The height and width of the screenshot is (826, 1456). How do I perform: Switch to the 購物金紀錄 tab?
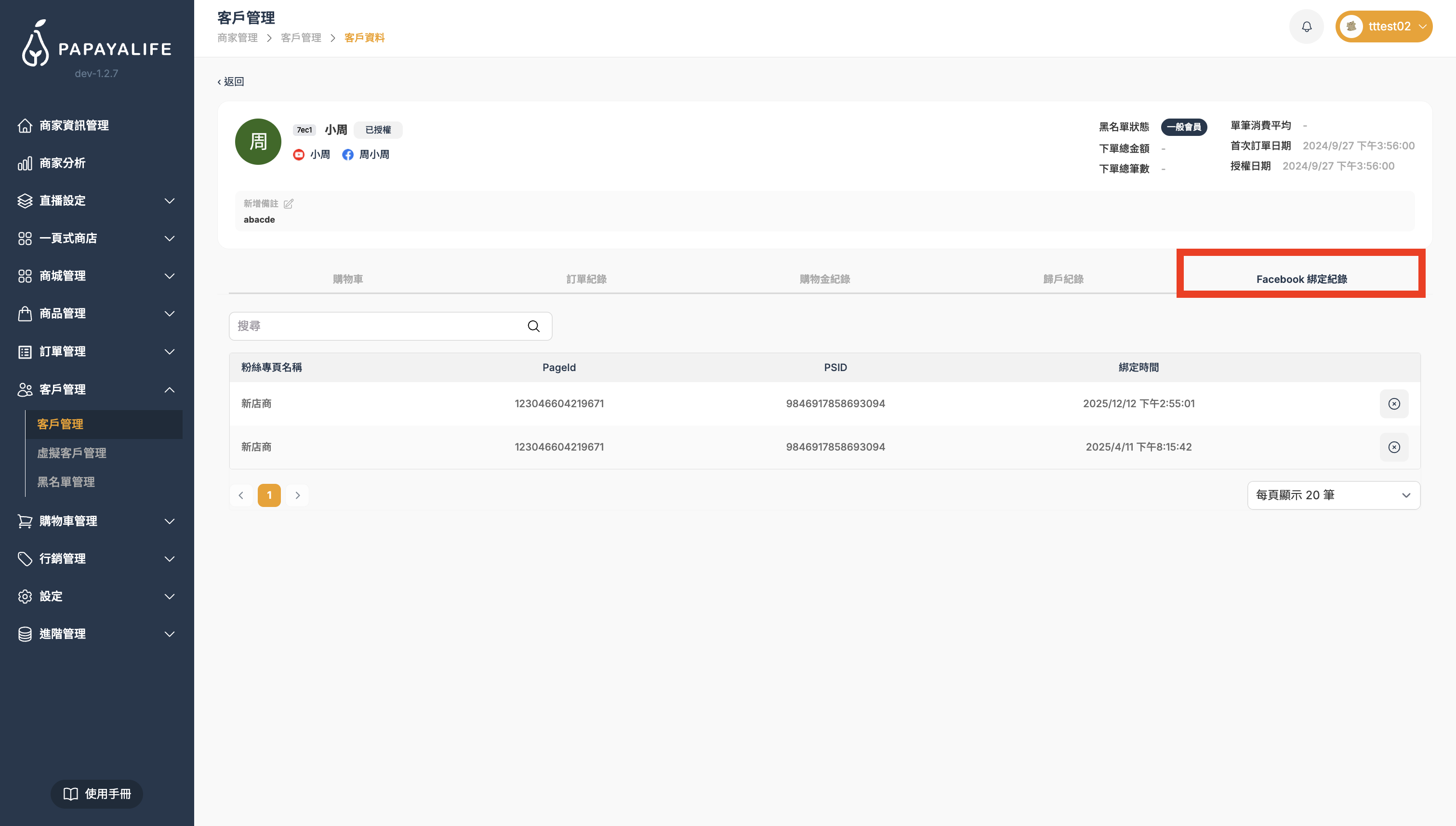(x=825, y=279)
